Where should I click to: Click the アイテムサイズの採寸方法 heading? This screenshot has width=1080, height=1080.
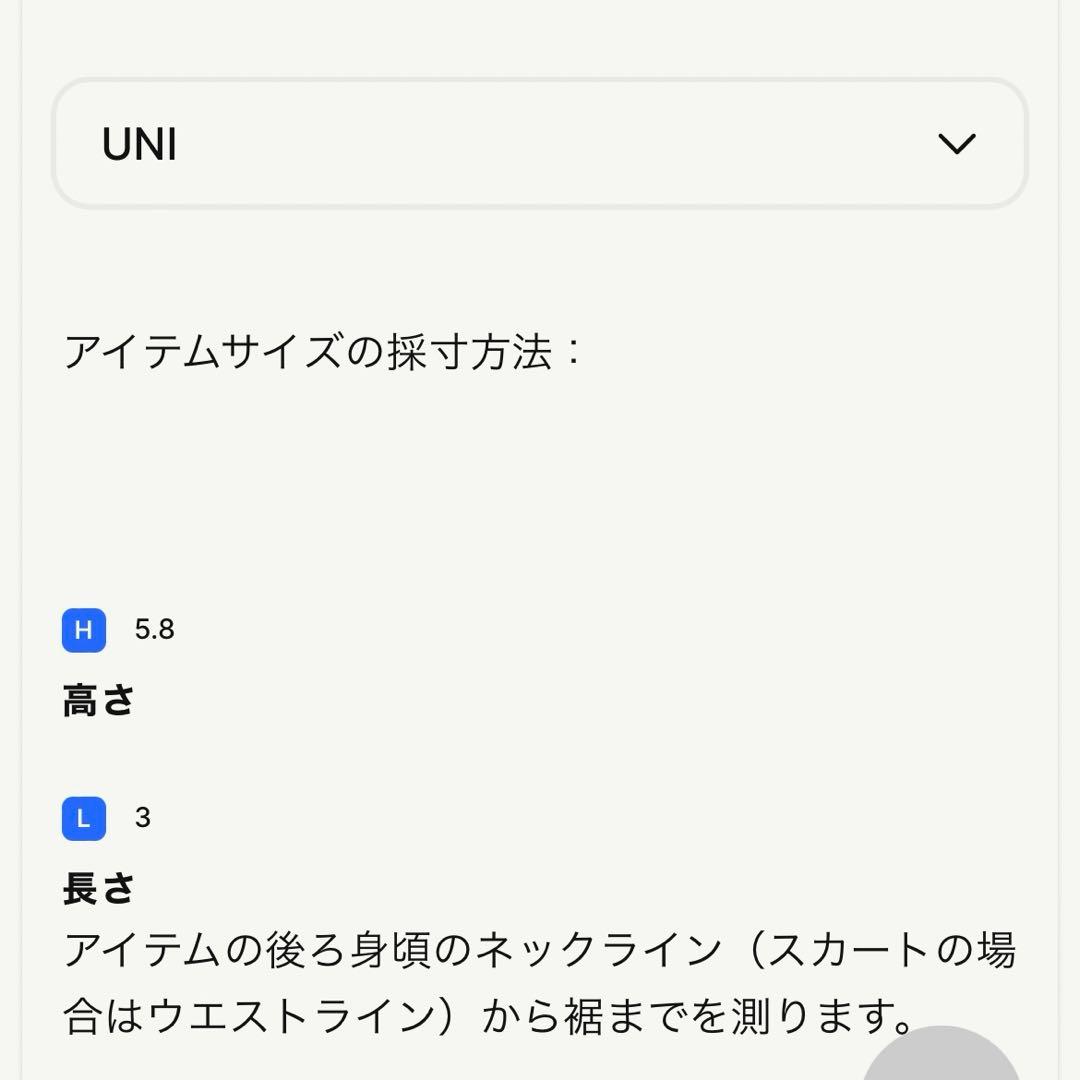point(310,353)
